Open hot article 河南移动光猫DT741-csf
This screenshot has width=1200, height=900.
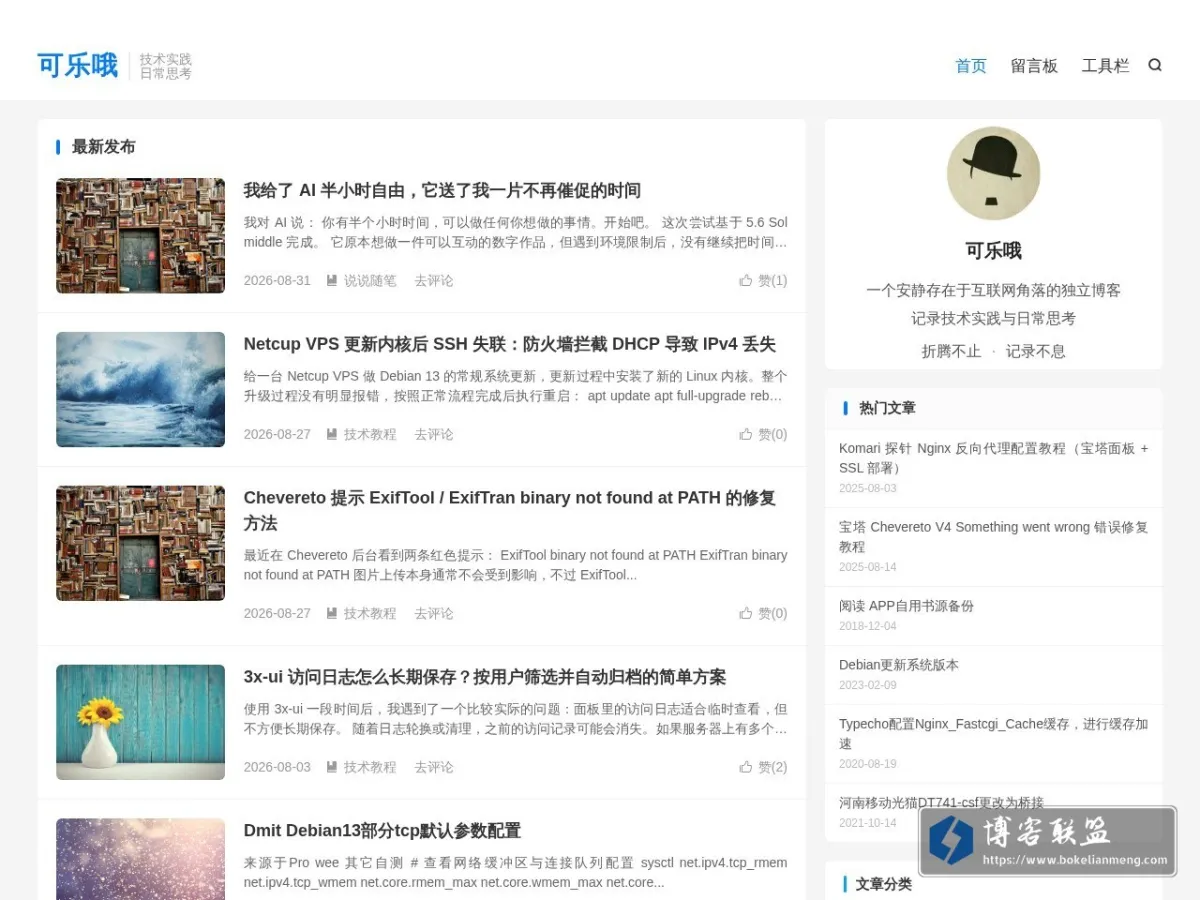pyautogui.click(x=941, y=802)
